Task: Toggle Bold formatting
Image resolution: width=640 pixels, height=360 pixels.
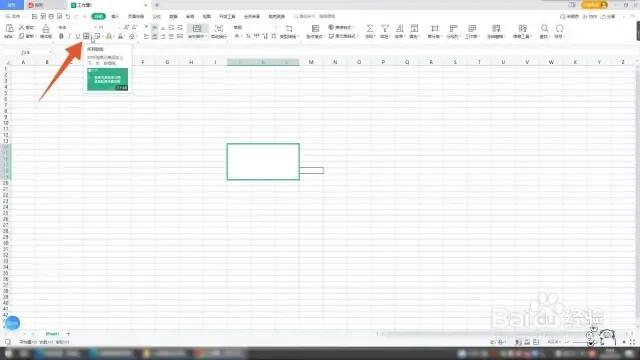Action: 61,36
